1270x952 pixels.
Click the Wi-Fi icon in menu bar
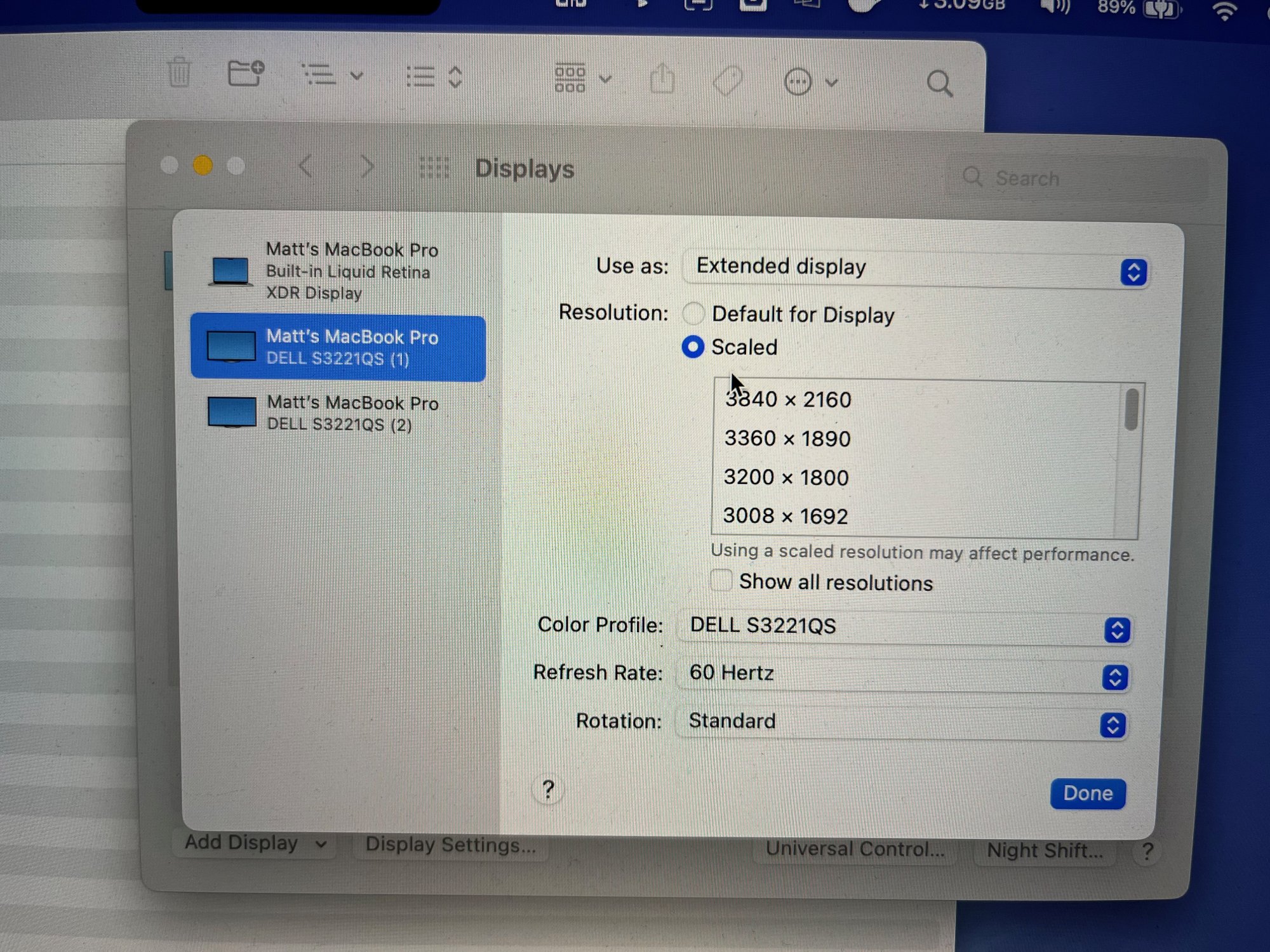pyautogui.click(x=1224, y=11)
